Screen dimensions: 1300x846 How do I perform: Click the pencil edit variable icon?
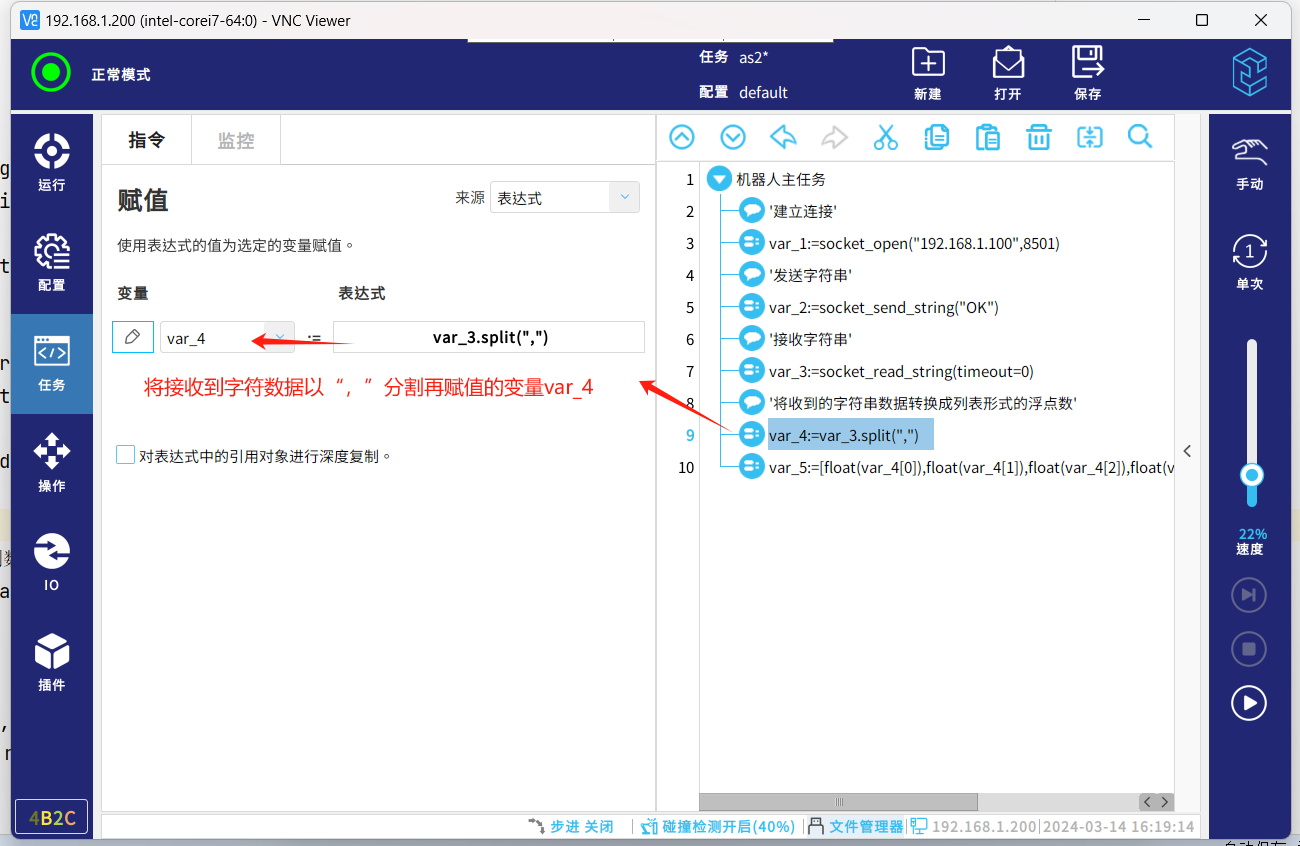[x=133, y=337]
